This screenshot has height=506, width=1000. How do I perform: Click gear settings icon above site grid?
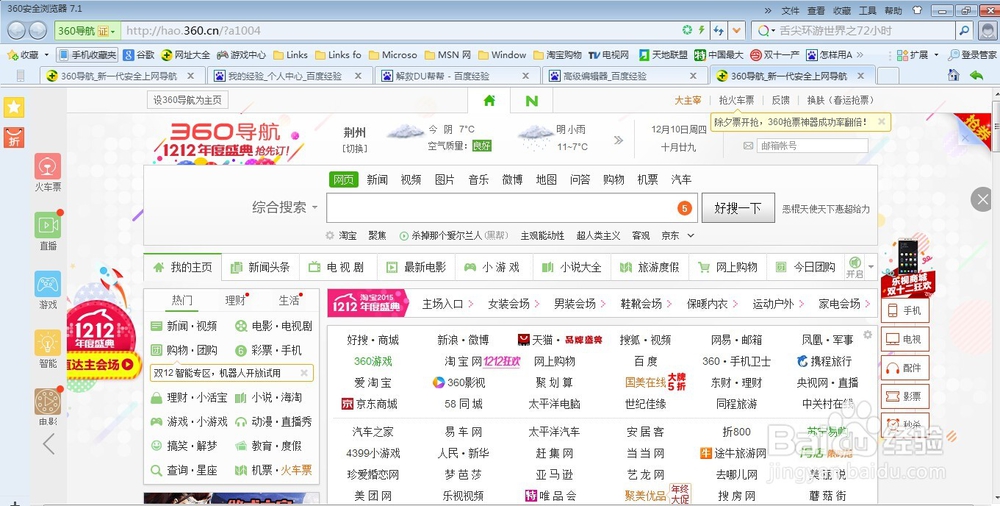pos(867,335)
